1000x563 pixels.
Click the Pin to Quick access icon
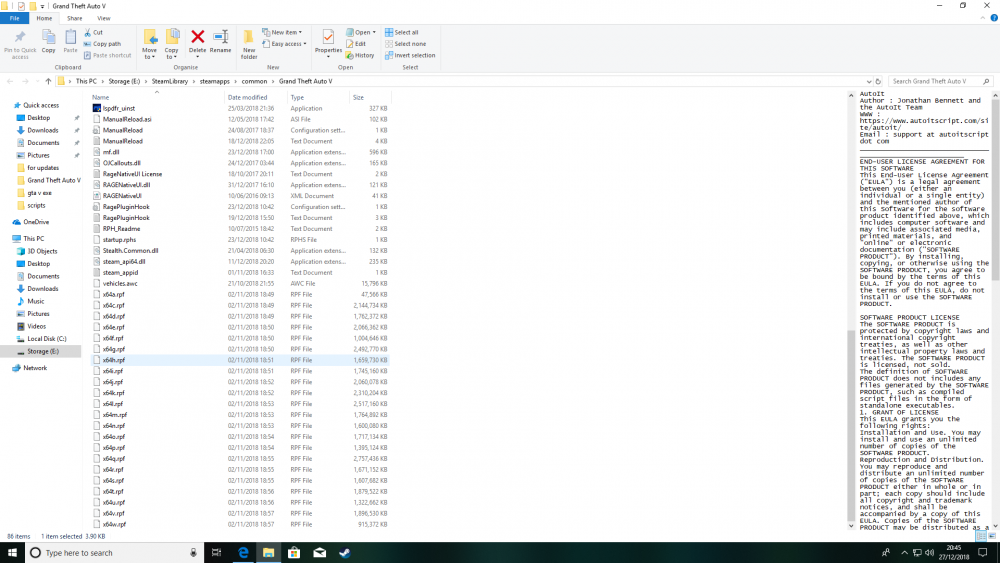click(x=20, y=38)
